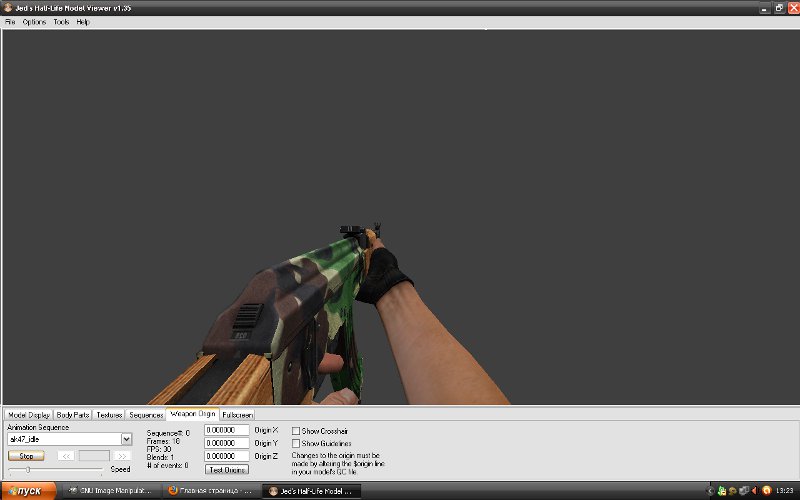Switch to the Fullscreen tab
Viewport: 800px width, 500px height.
[x=237, y=415]
